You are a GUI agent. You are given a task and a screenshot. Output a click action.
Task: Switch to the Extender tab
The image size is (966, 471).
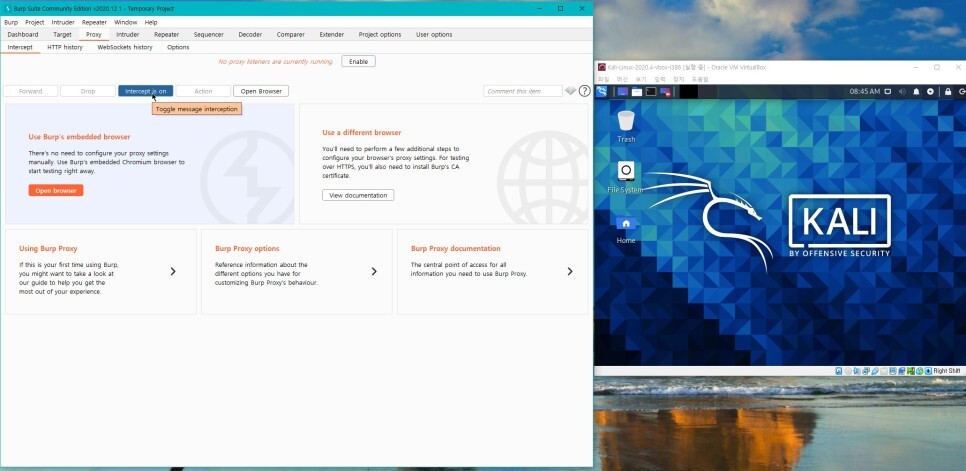tap(331, 34)
